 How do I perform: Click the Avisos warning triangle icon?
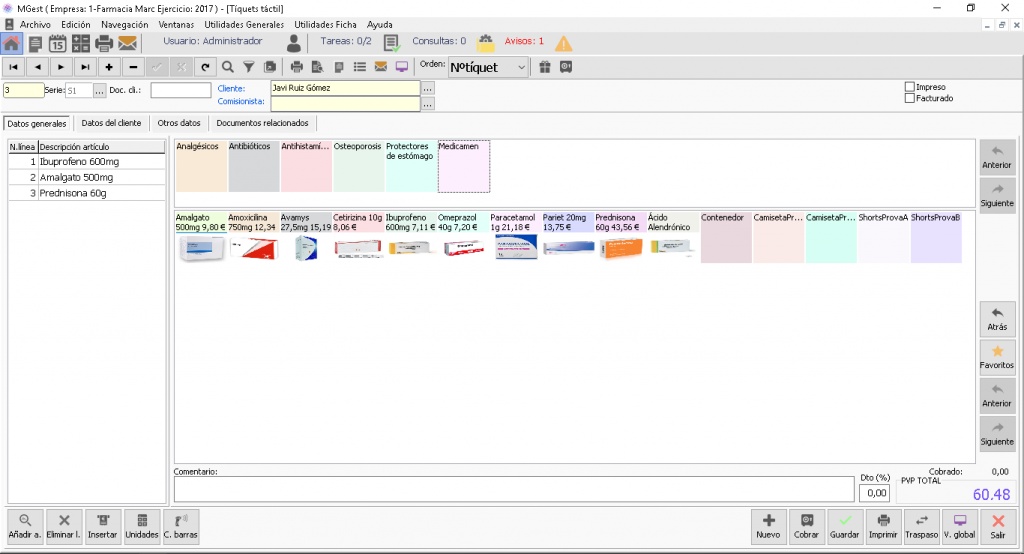click(x=563, y=44)
